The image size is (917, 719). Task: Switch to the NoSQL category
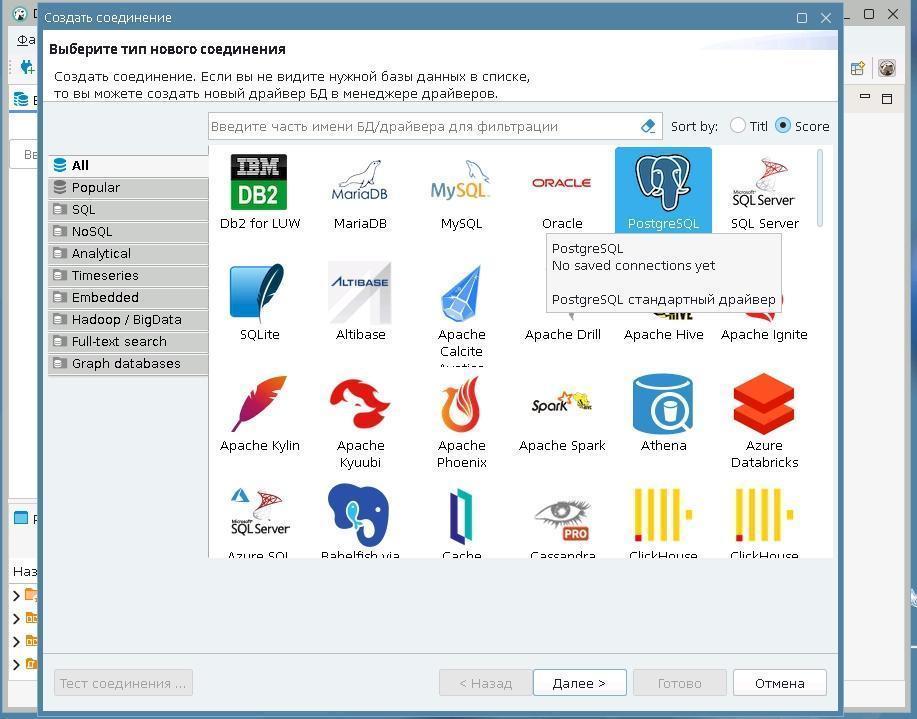coord(92,232)
